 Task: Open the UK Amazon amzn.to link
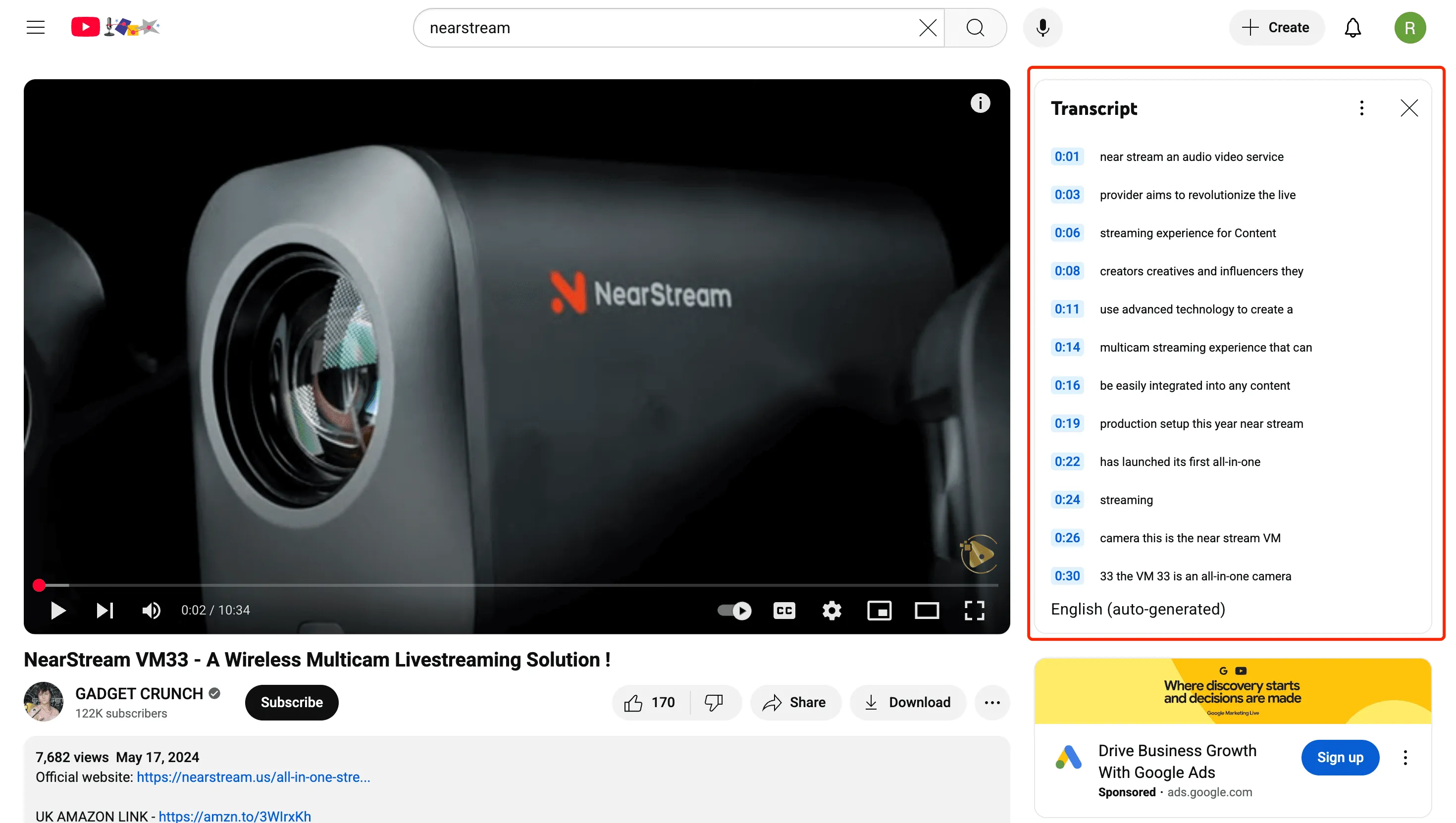click(x=235, y=816)
